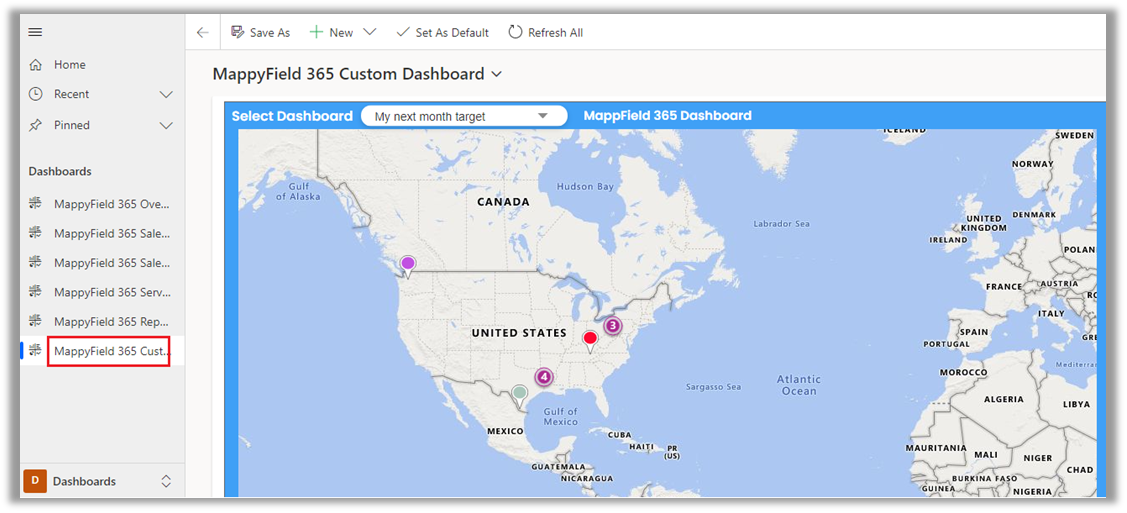Click the Home icon in sidebar
This screenshot has width=1127, height=513.
point(36,65)
